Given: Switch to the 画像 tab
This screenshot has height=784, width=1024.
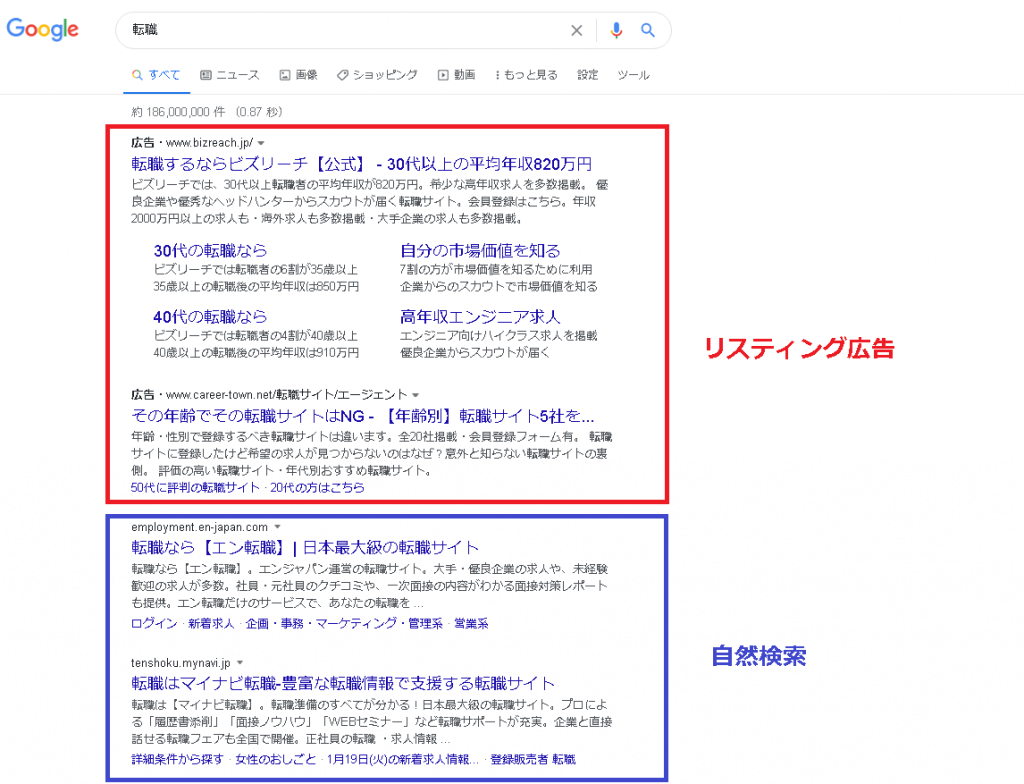Looking at the screenshot, I should coord(298,74).
